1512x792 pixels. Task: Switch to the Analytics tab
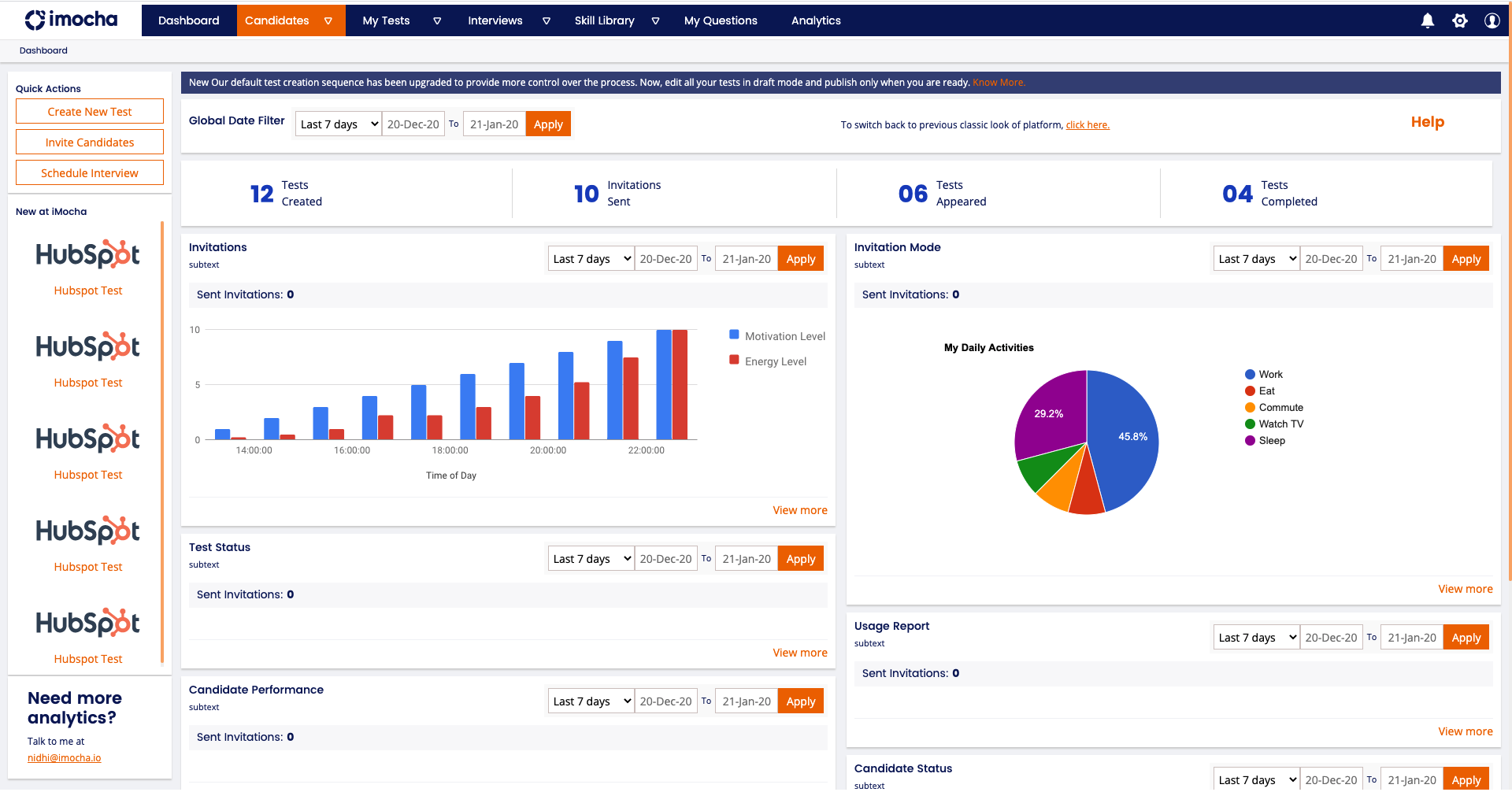(x=816, y=20)
